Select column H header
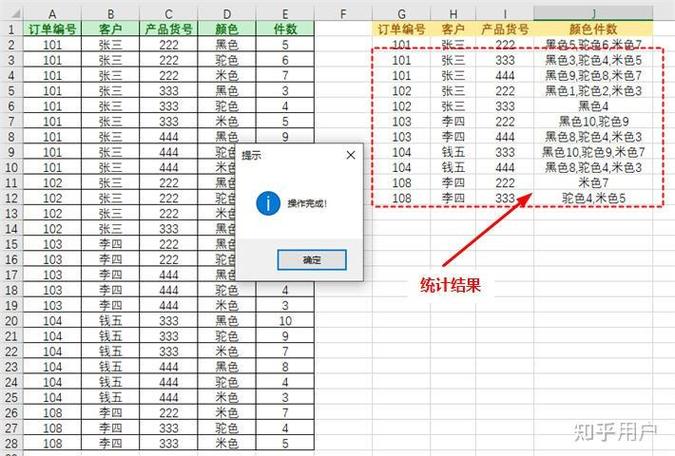The width and height of the screenshot is (675, 456). click(453, 14)
